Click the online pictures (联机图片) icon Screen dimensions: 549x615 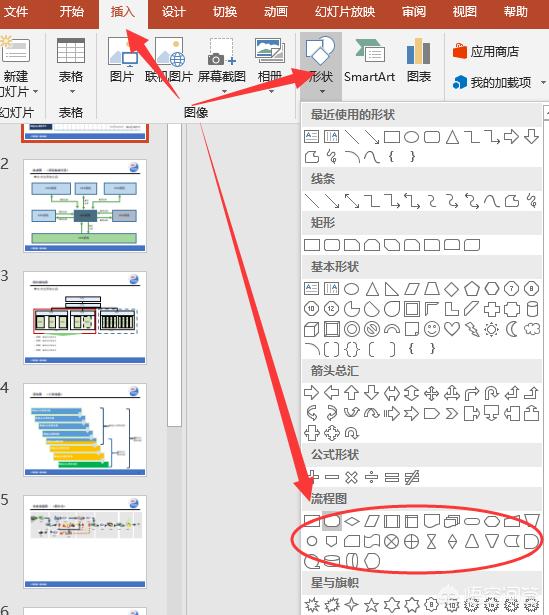pos(169,61)
